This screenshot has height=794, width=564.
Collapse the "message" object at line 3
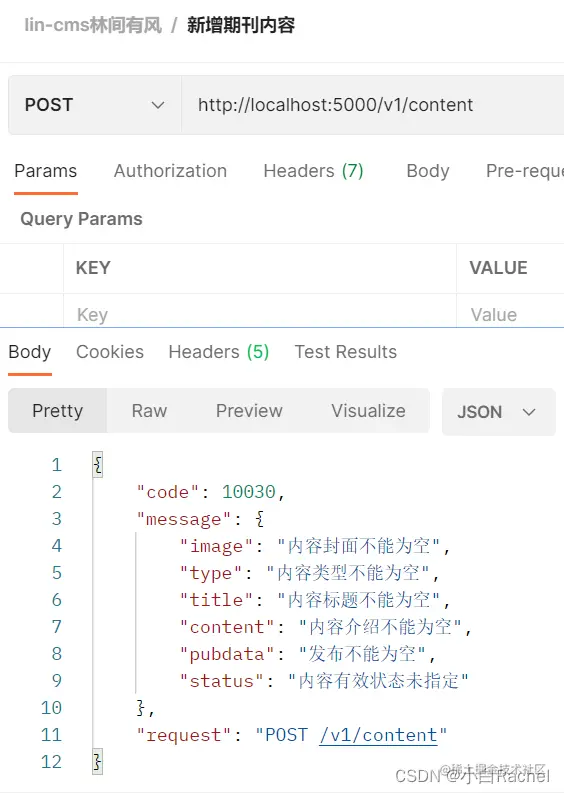point(259,519)
